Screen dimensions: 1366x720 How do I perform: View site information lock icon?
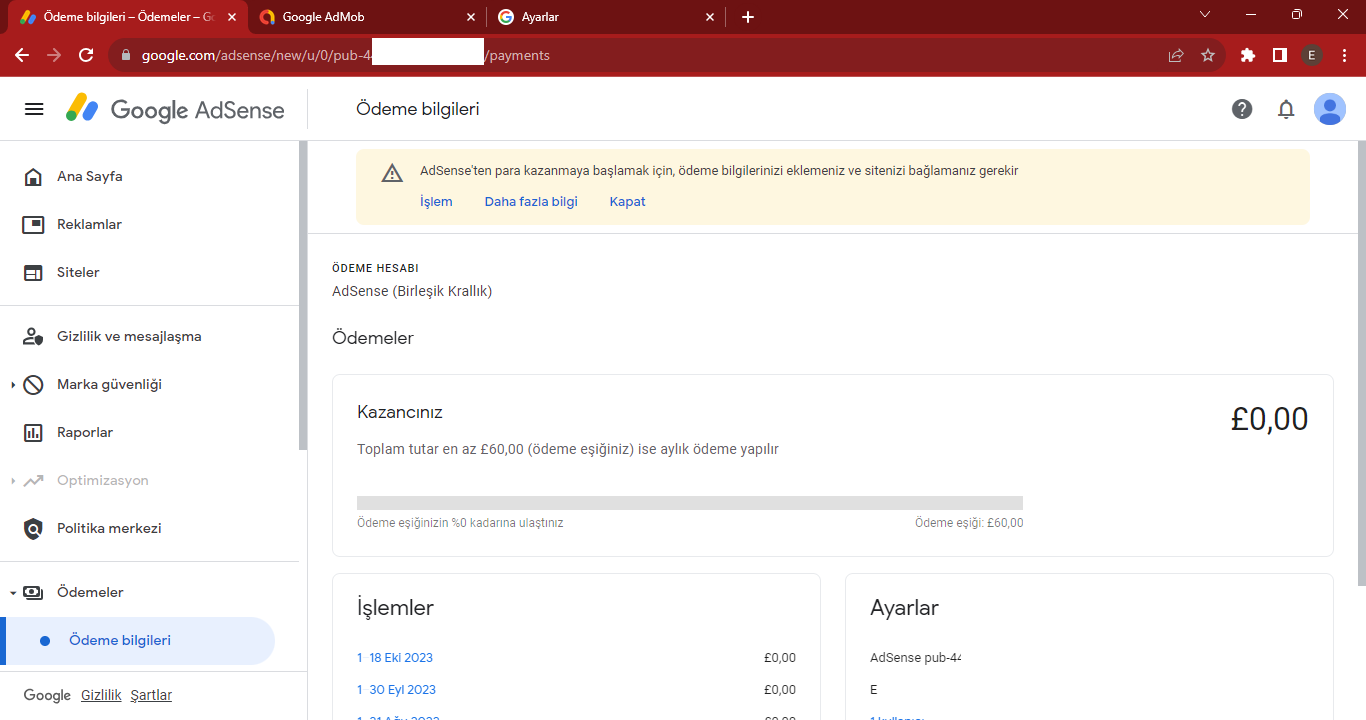click(126, 55)
